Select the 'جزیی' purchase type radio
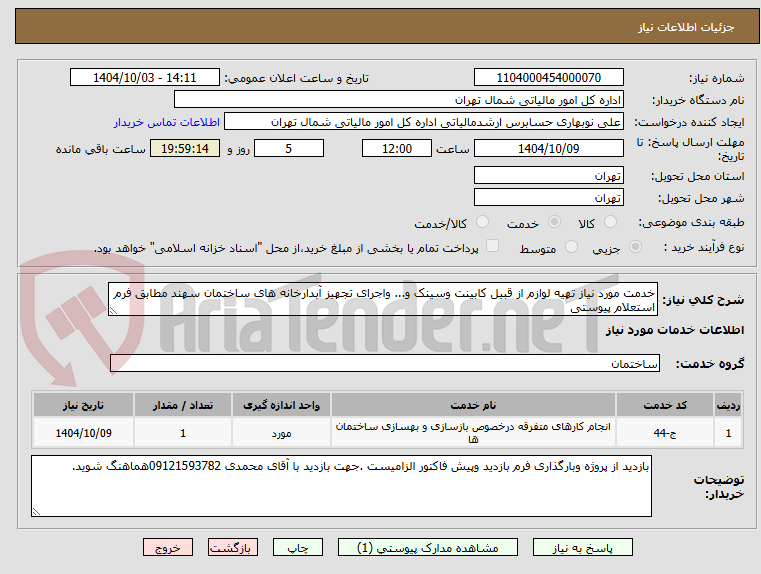Screen dimensions: 761x574 [x=635, y=247]
